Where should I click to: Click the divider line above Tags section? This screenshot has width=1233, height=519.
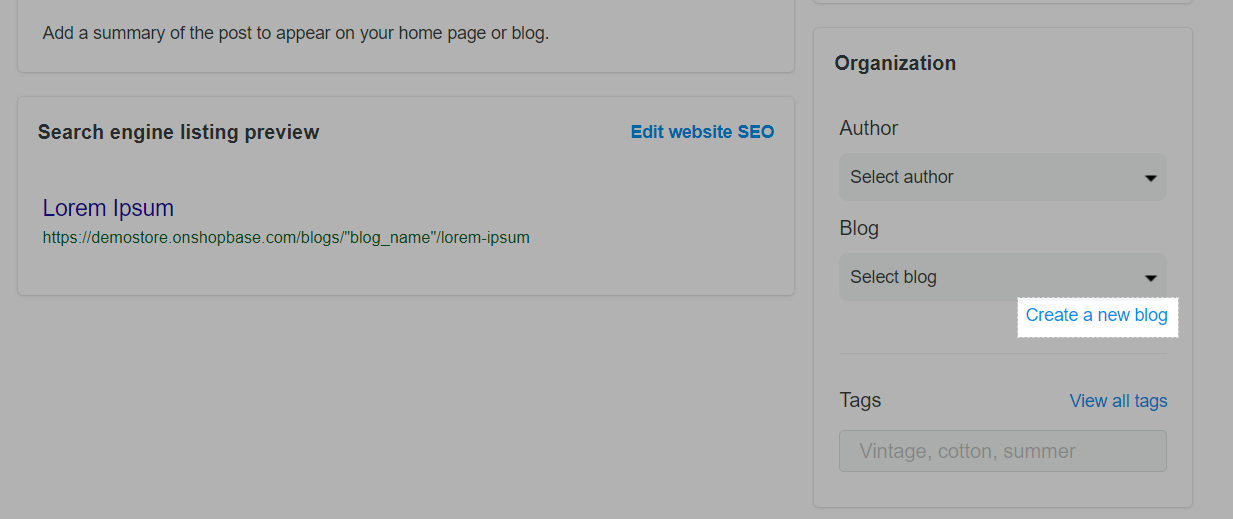[x=1003, y=353]
